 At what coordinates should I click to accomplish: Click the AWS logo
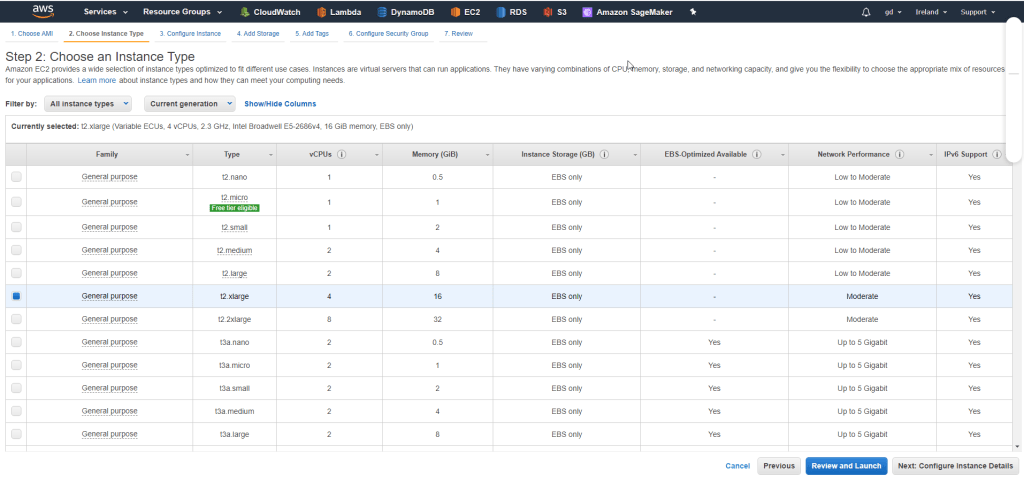[x=43, y=11]
